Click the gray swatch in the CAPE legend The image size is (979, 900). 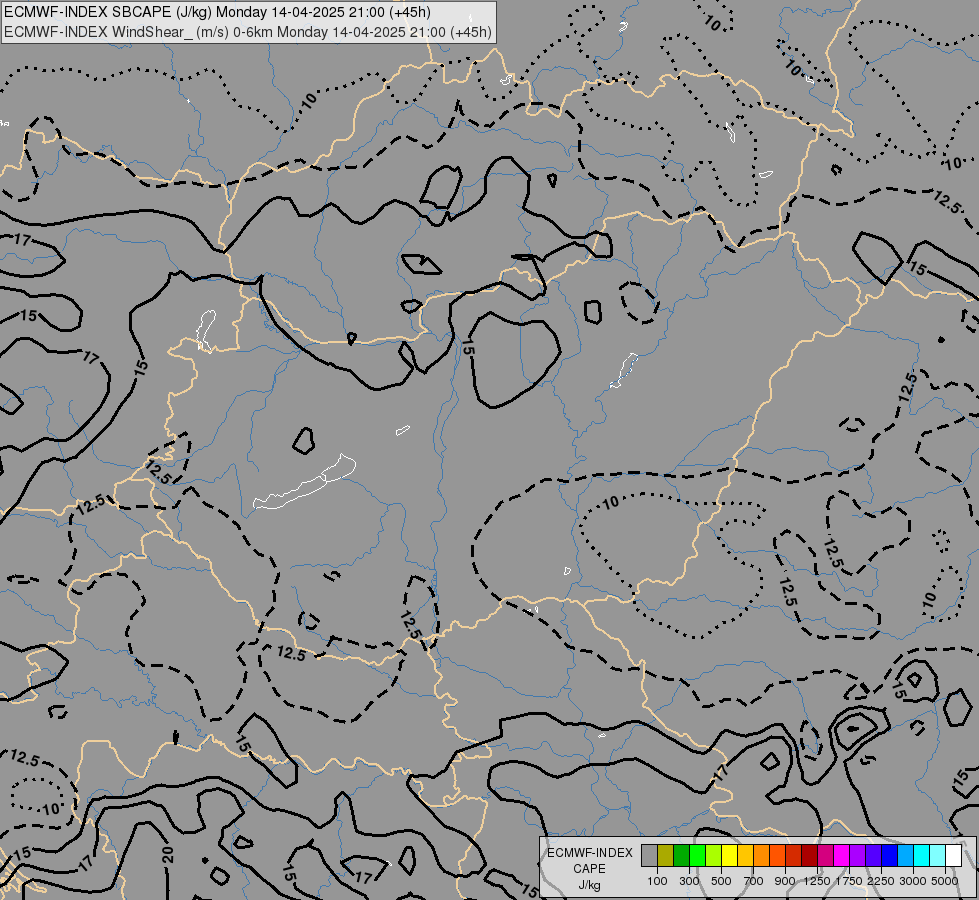[649, 856]
